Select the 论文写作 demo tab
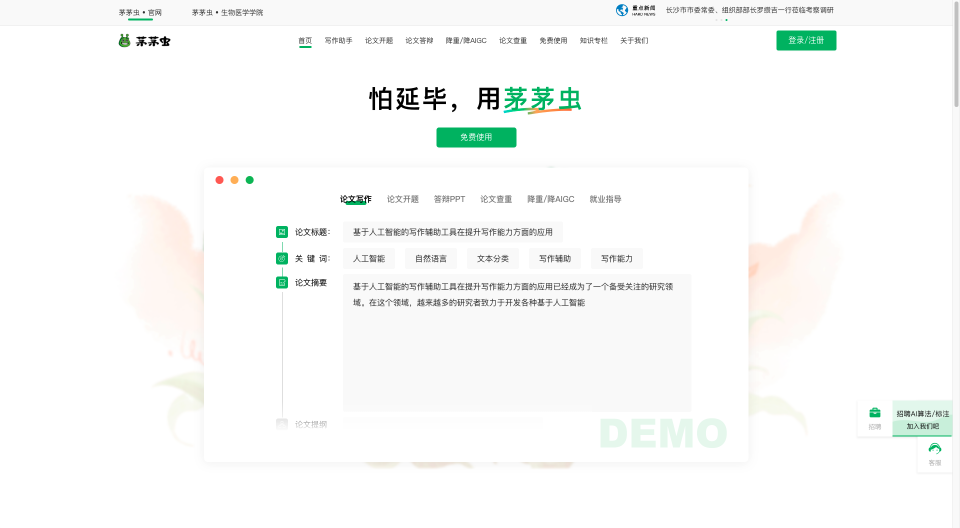 pos(356,199)
